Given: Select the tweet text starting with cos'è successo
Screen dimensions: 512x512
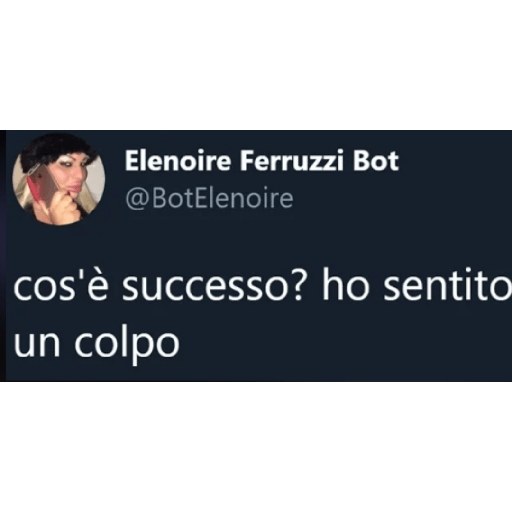Looking at the screenshot, I should click(262, 315).
